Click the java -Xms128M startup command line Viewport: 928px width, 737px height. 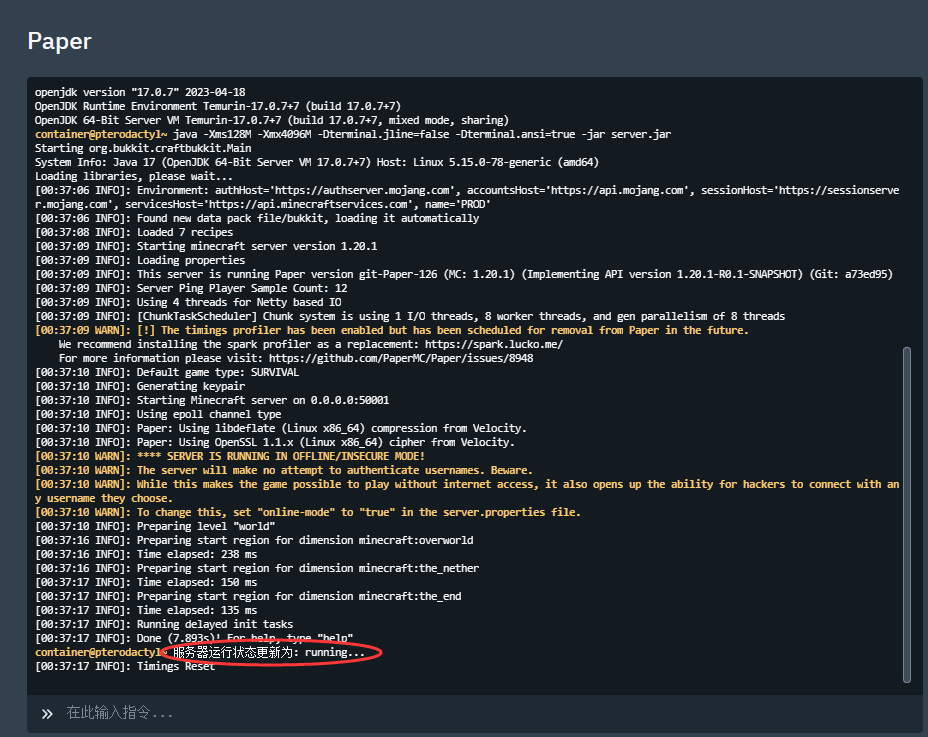point(353,134)
